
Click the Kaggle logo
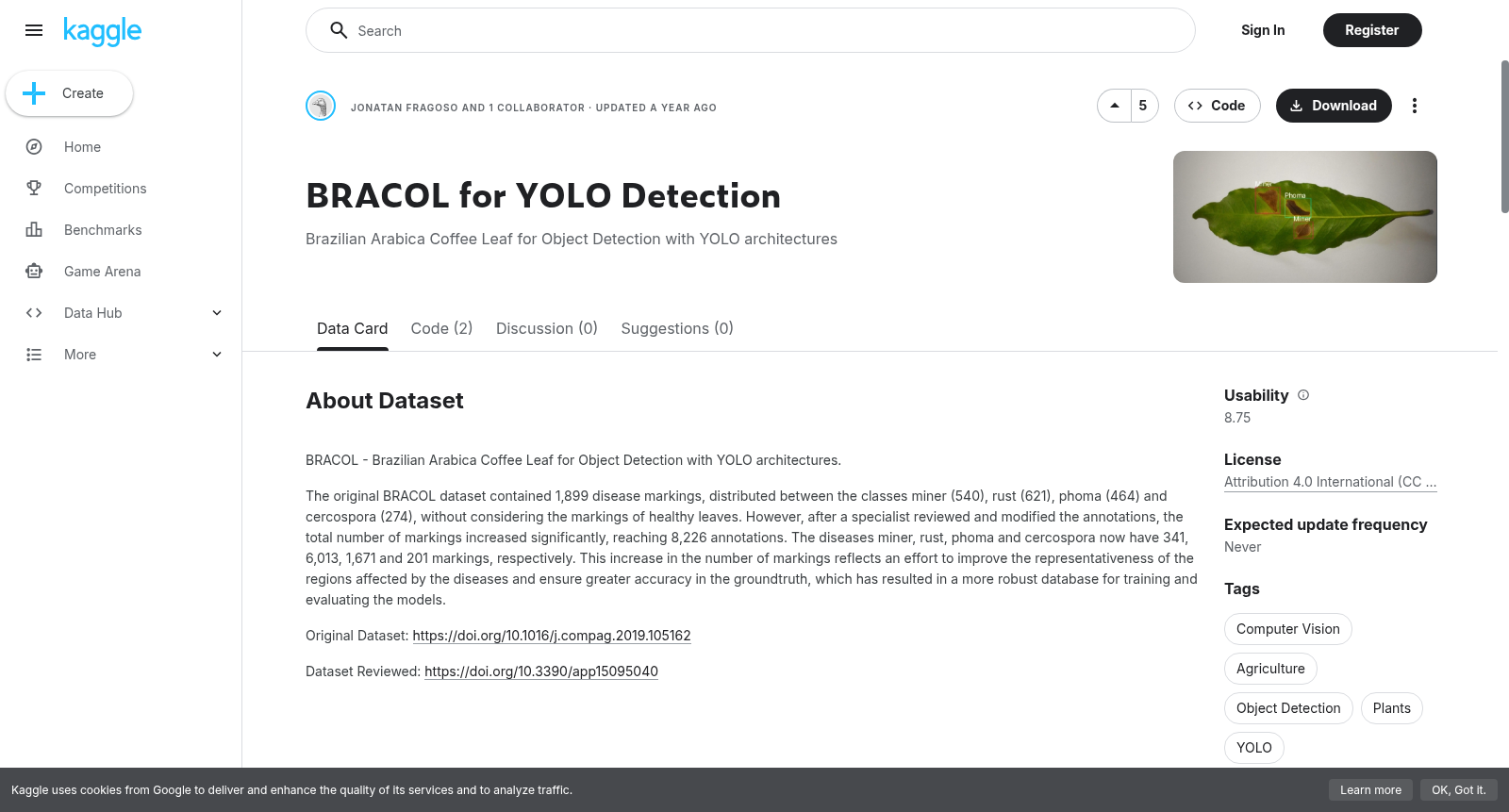pos(102,31)
